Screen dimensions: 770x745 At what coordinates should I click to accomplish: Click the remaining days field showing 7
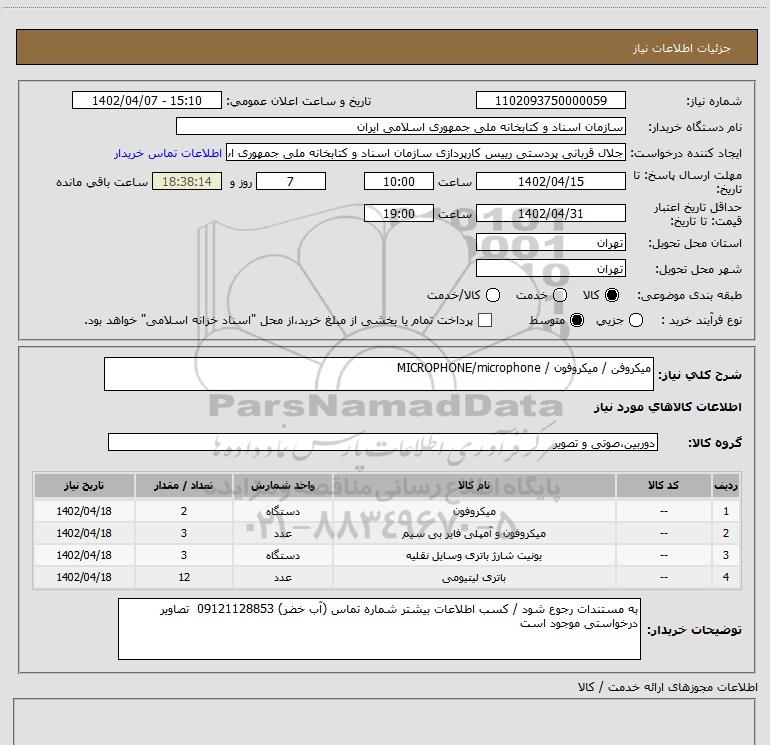[291, 181]
